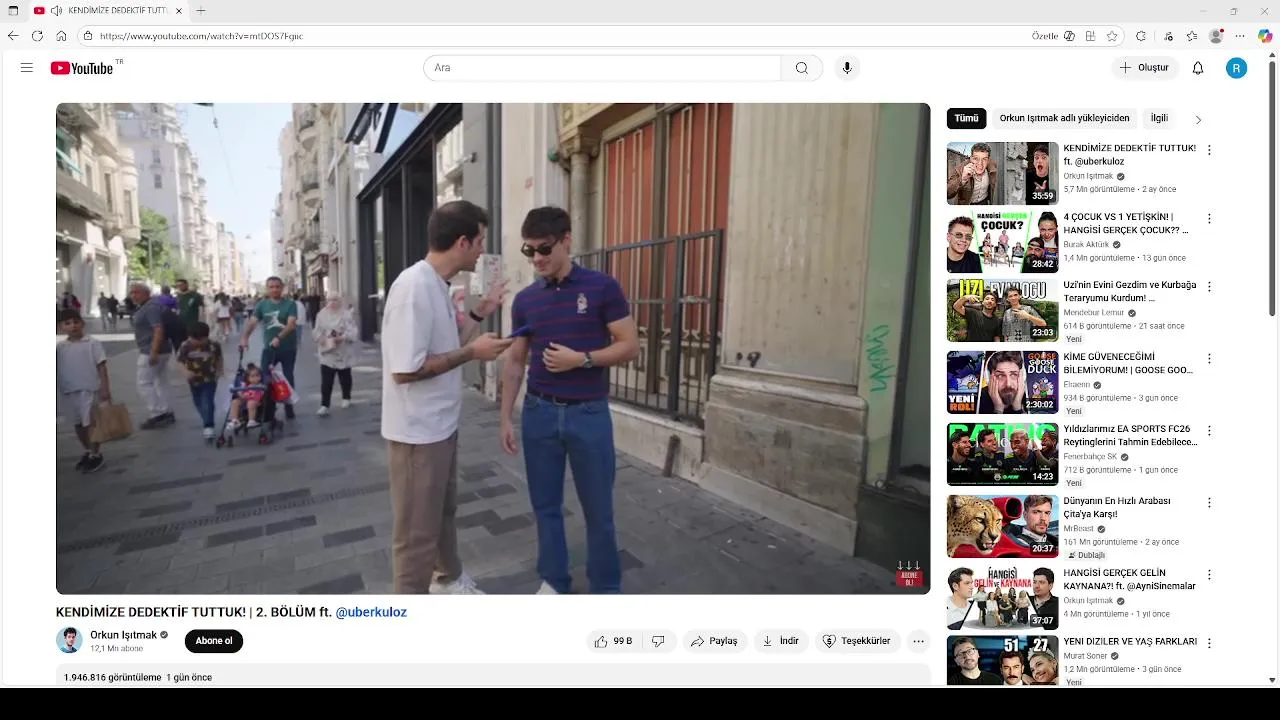This screenshot has width=1280, height=720.
Task: Open thumbnail with 37:07 duration
Action: click(x=1002, y=598)
